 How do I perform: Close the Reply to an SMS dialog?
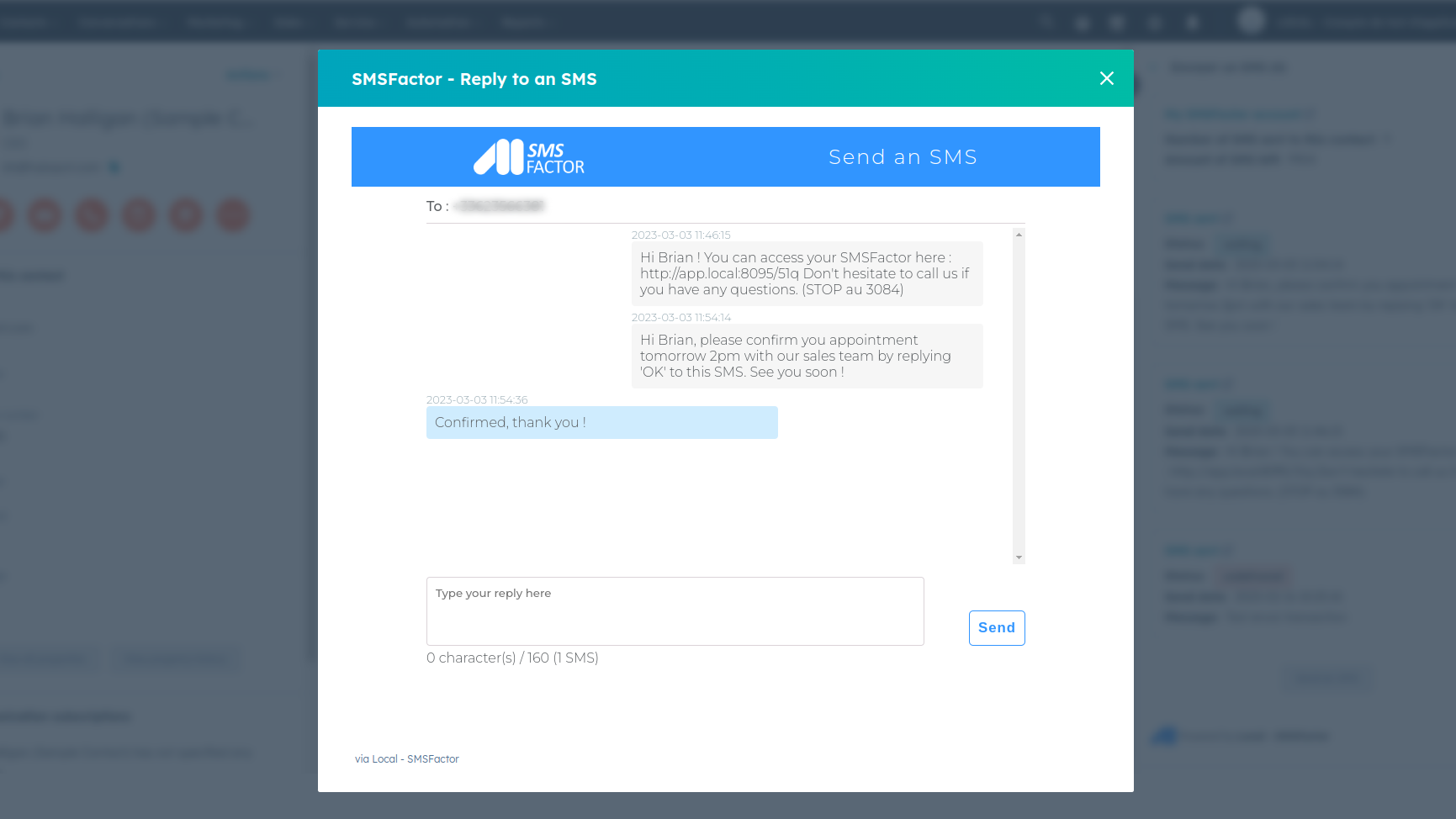[x=1106, y=78]
